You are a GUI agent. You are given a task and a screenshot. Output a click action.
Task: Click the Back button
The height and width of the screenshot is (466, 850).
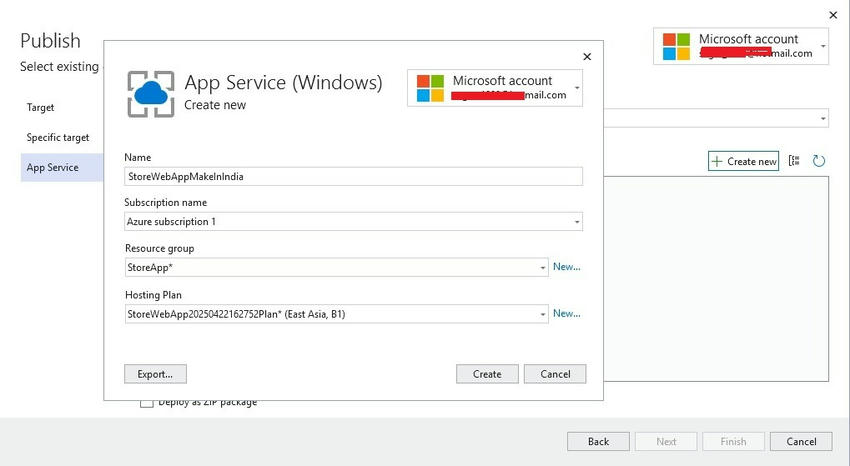598,441
